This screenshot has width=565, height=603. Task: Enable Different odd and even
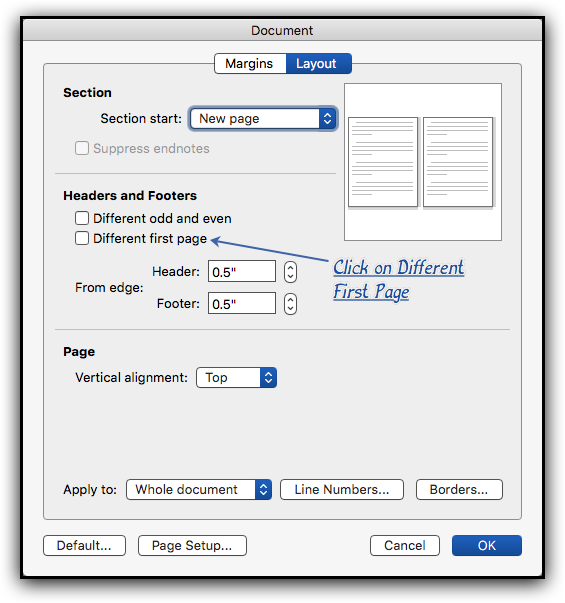click(x=82, y=218)
